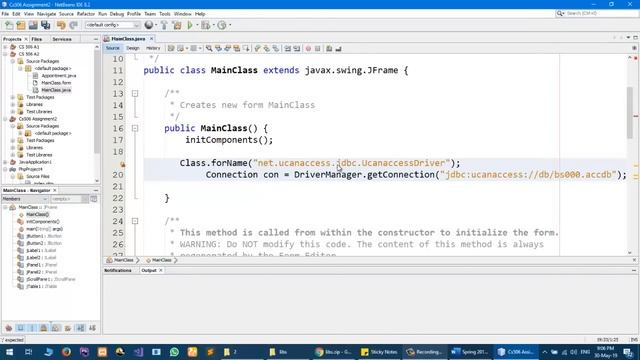Select initComponents() in Navigator
The width and height of the screenshot is (640, 360).
[43, 222]
